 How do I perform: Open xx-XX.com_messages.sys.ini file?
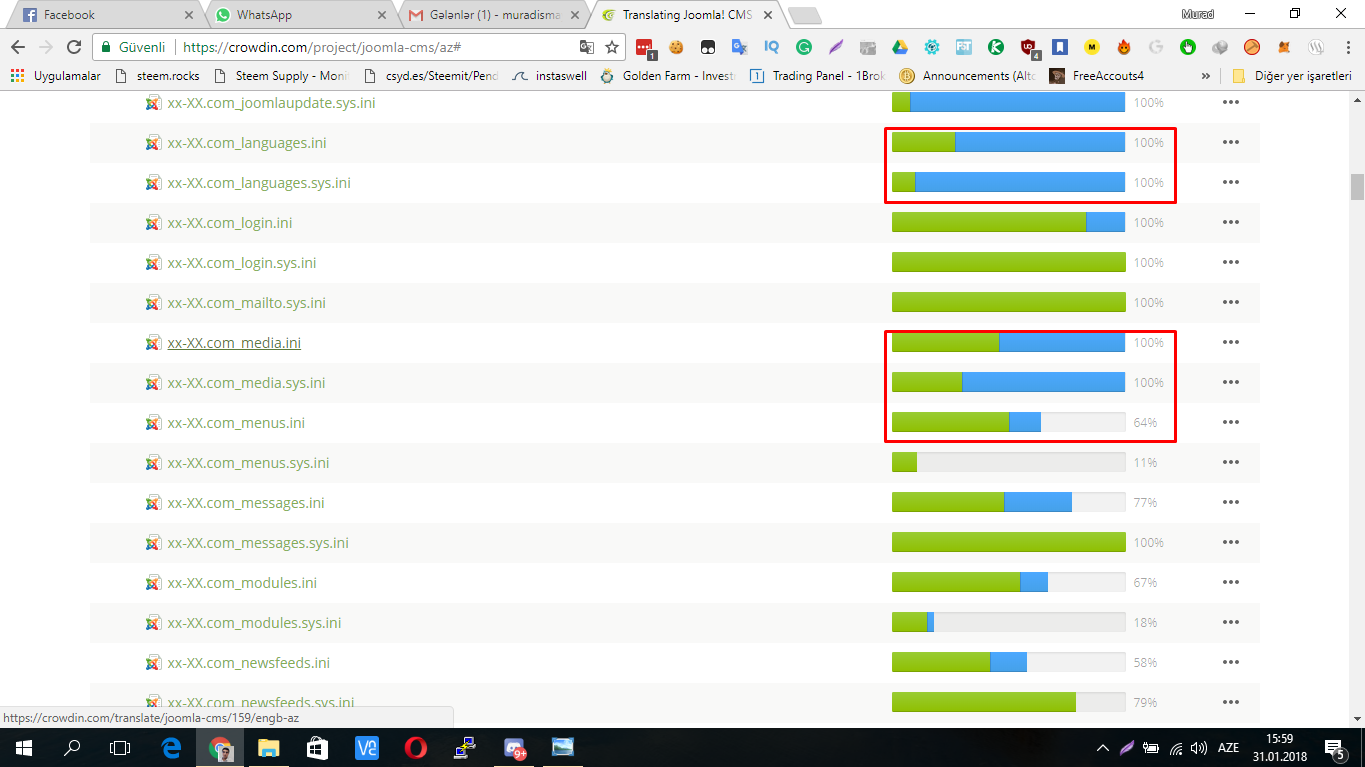(258, 543)
